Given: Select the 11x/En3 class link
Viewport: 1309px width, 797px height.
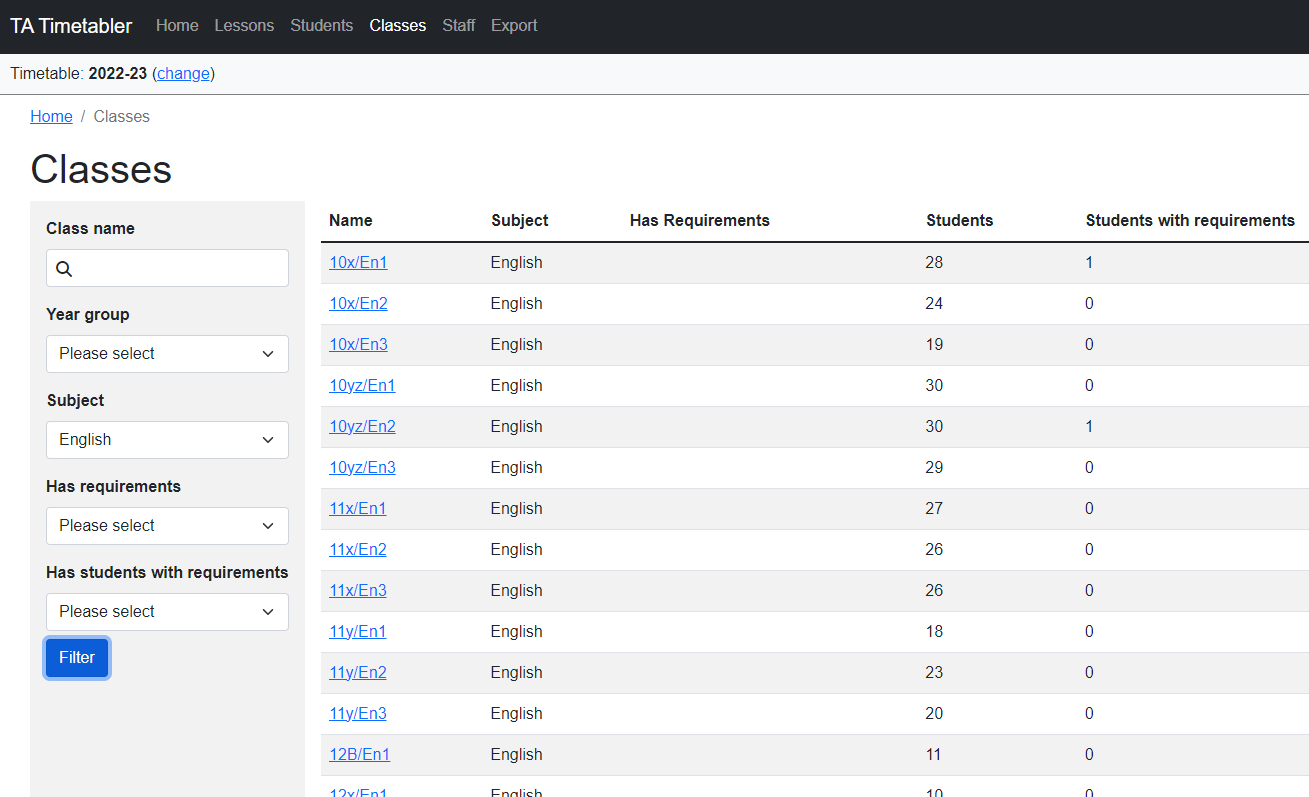Looking at the screenshot, I should pyautogui.click(x=358, y=591).
